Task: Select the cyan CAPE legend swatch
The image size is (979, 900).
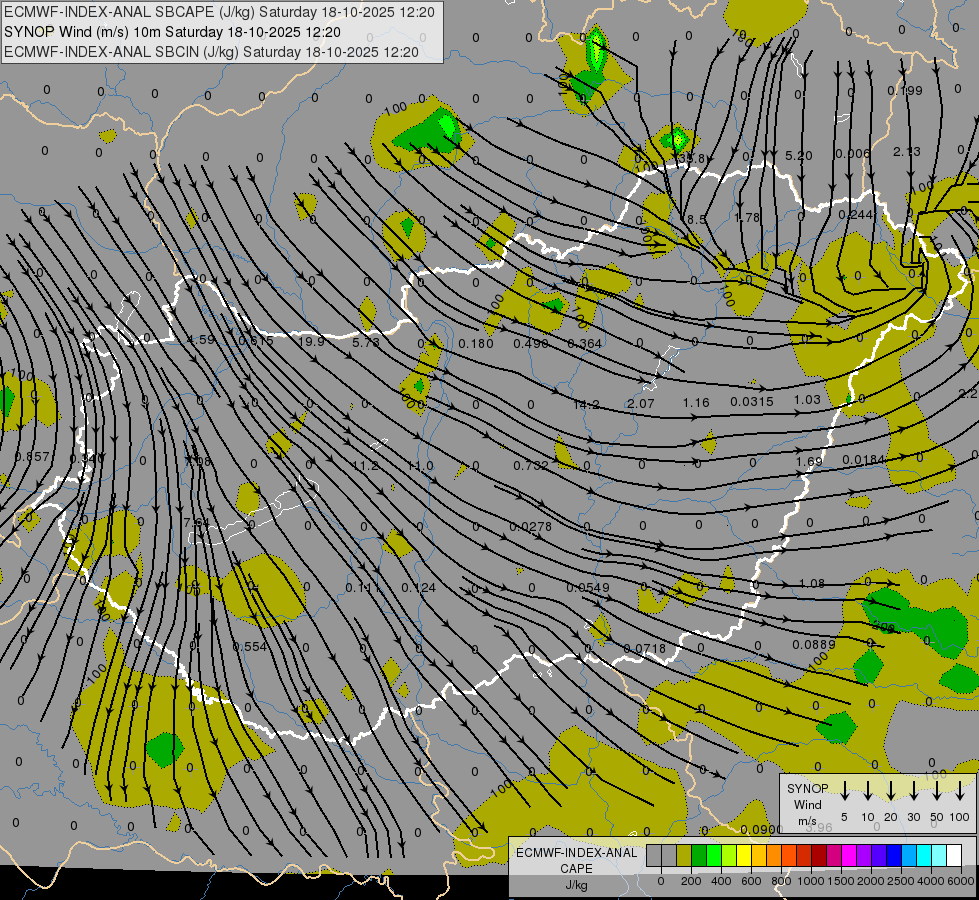Action: coord(924,855)
